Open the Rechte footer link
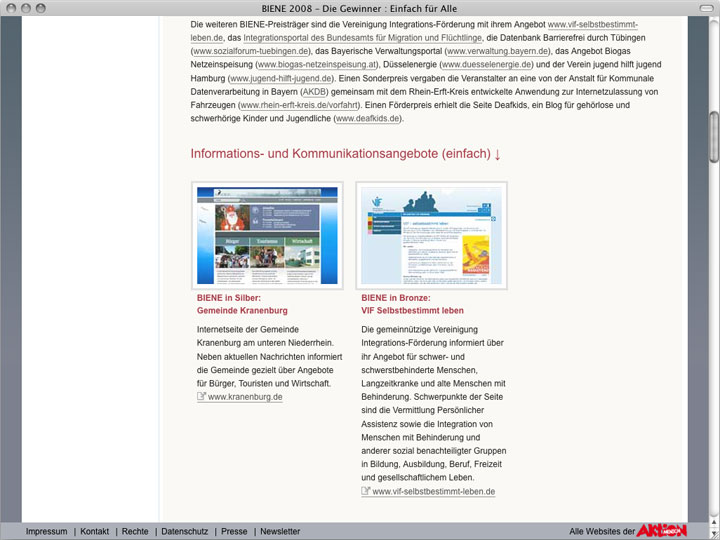 pos(135,532)
